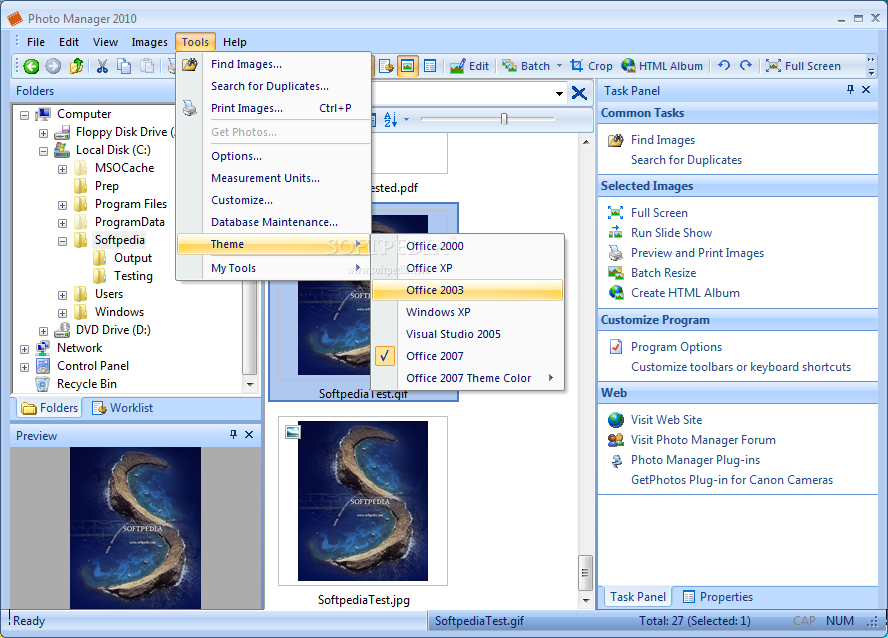Click the Find Images icon in Tools menu
The height and width of the screenshot is (638, 888).
190,65
